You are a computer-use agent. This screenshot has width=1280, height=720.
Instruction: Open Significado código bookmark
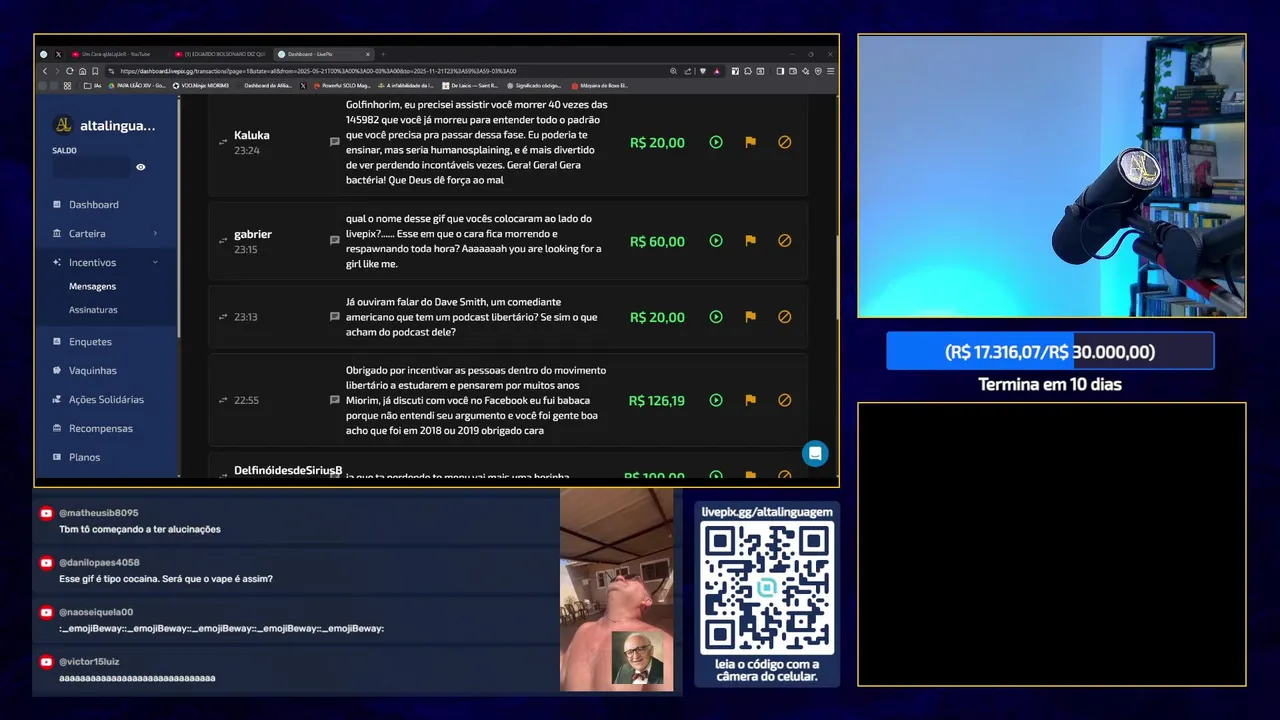tap(534, 86)
